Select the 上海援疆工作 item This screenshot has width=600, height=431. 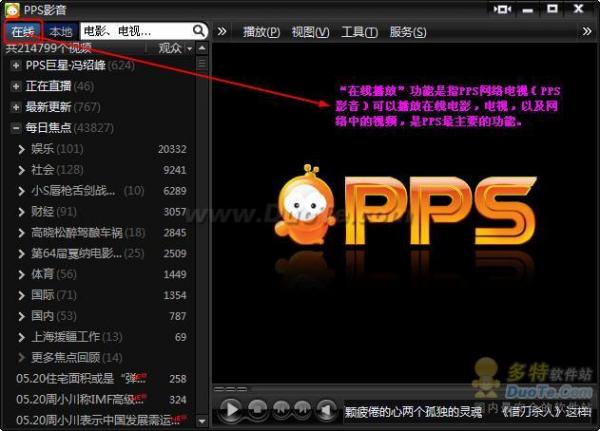(102, 337)
